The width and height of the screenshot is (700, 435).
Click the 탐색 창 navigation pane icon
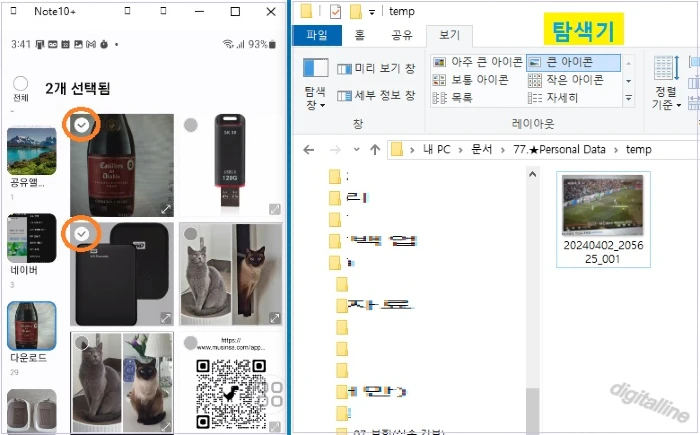(x=316, y=68)
